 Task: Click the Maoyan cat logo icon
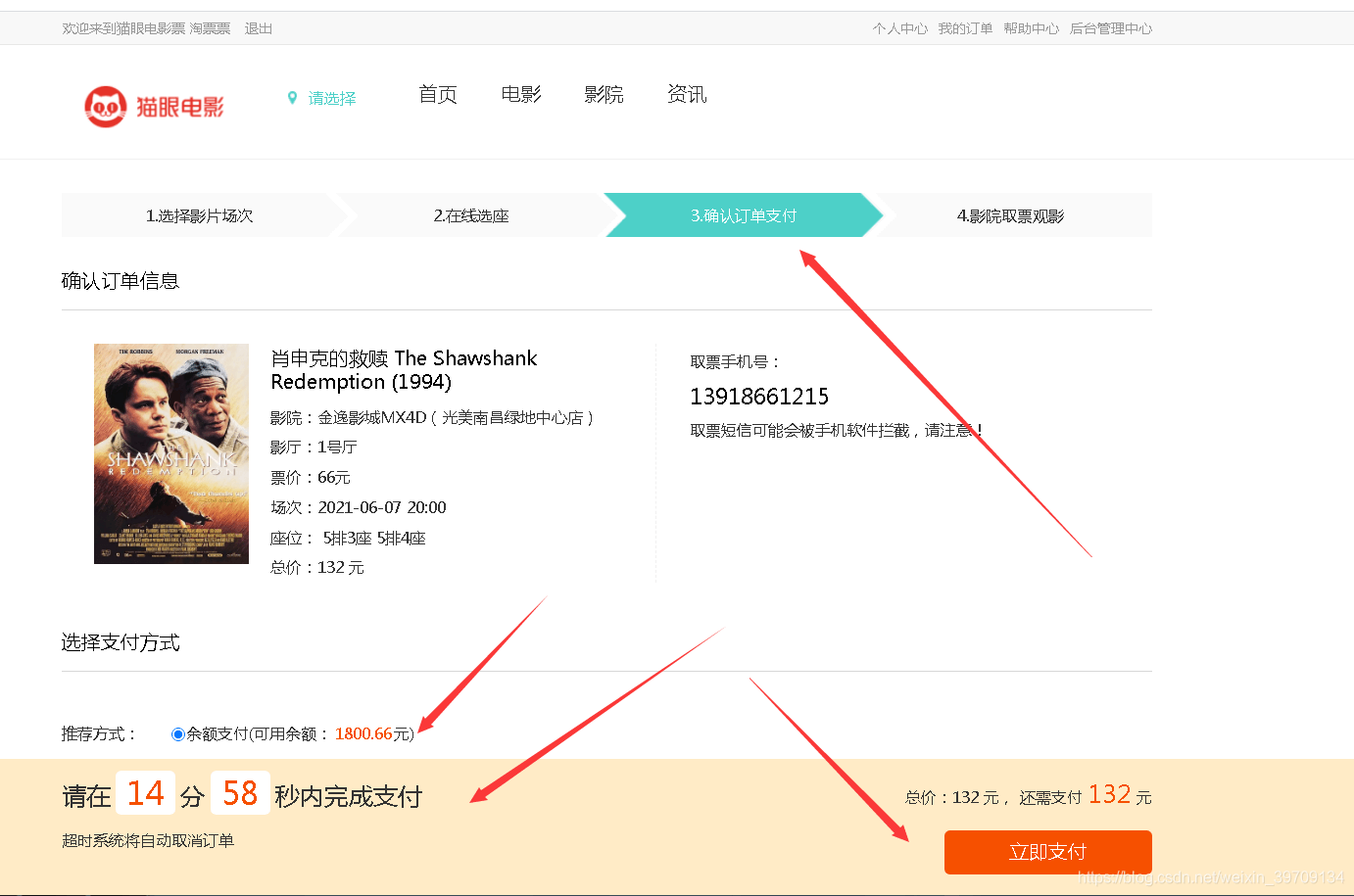(x=105, y=107)
